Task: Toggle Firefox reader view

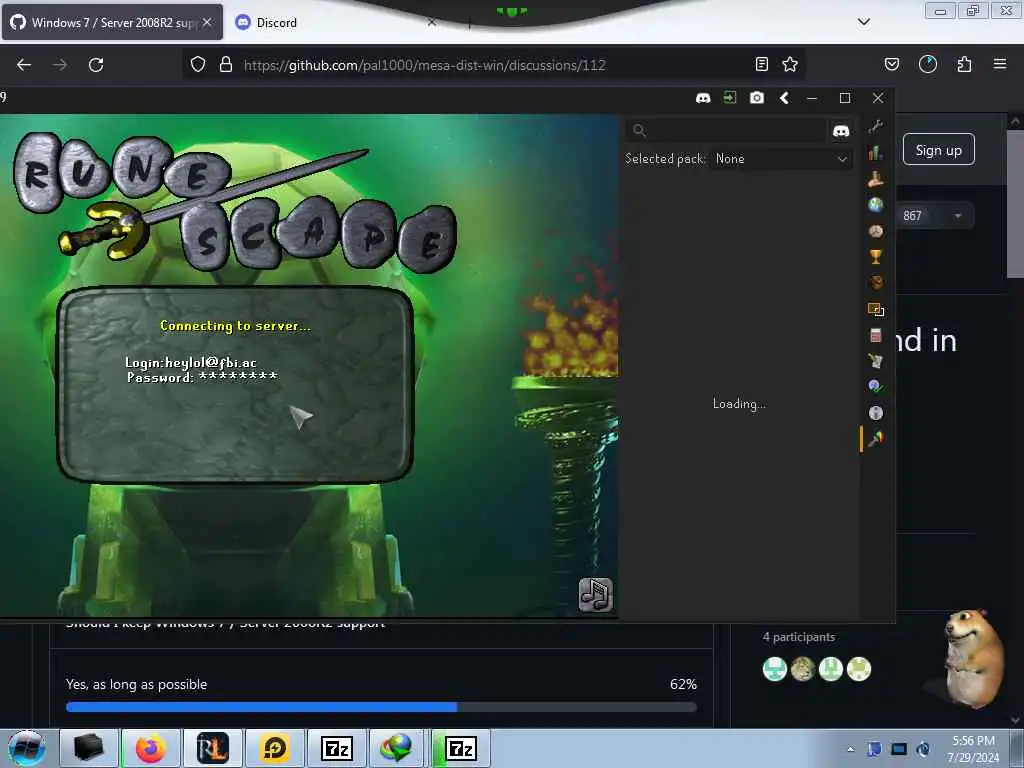Action: (761, 64)
